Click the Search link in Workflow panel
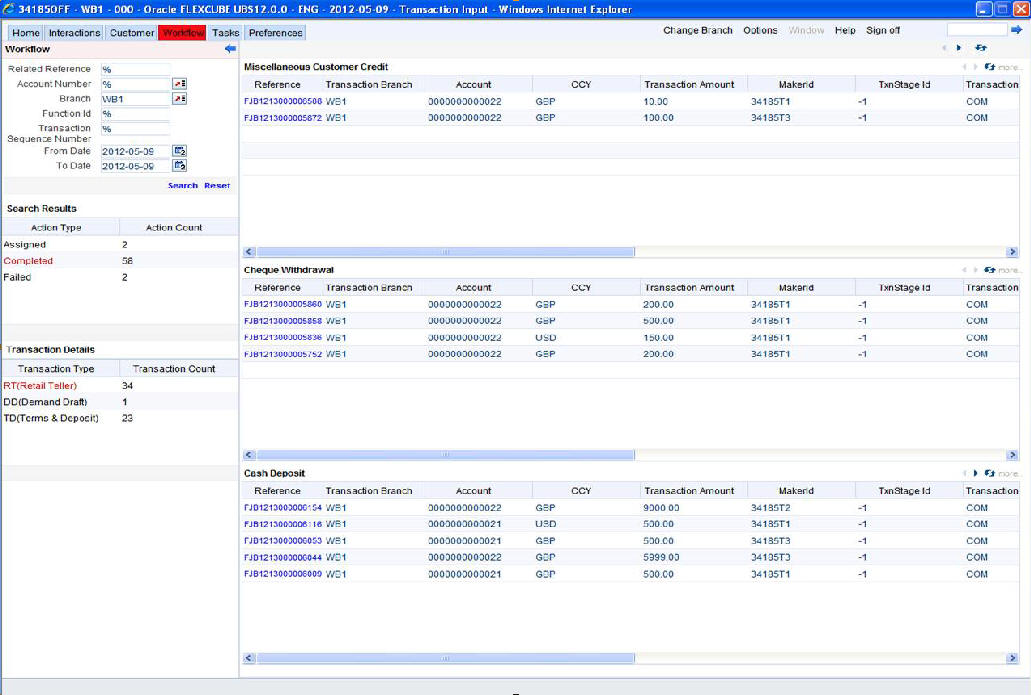Viewport: 1031px width, 695px height. (x=182, y=186)
